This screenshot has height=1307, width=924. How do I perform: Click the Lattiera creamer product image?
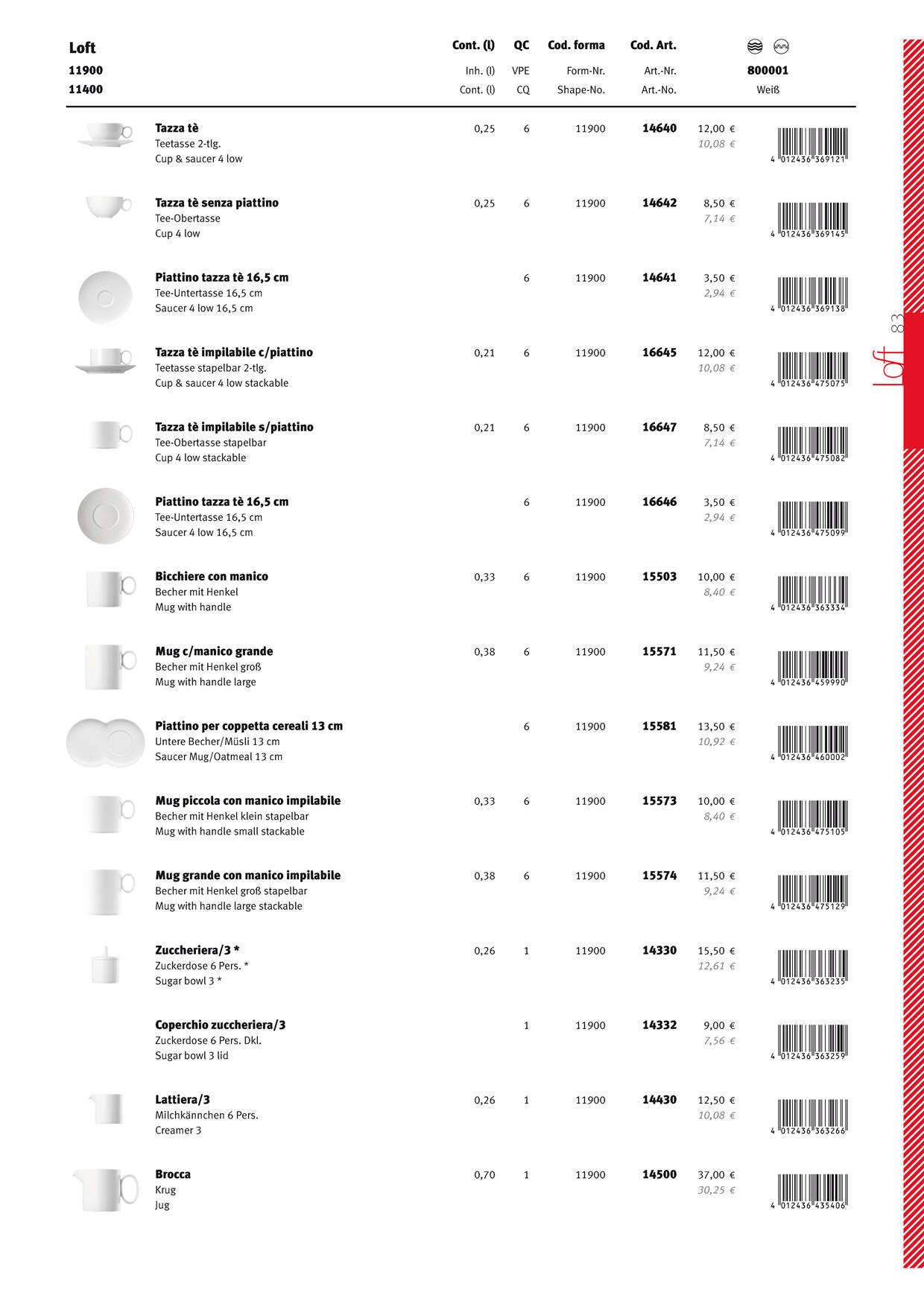pyautogui.click(x=106, y=1109)
